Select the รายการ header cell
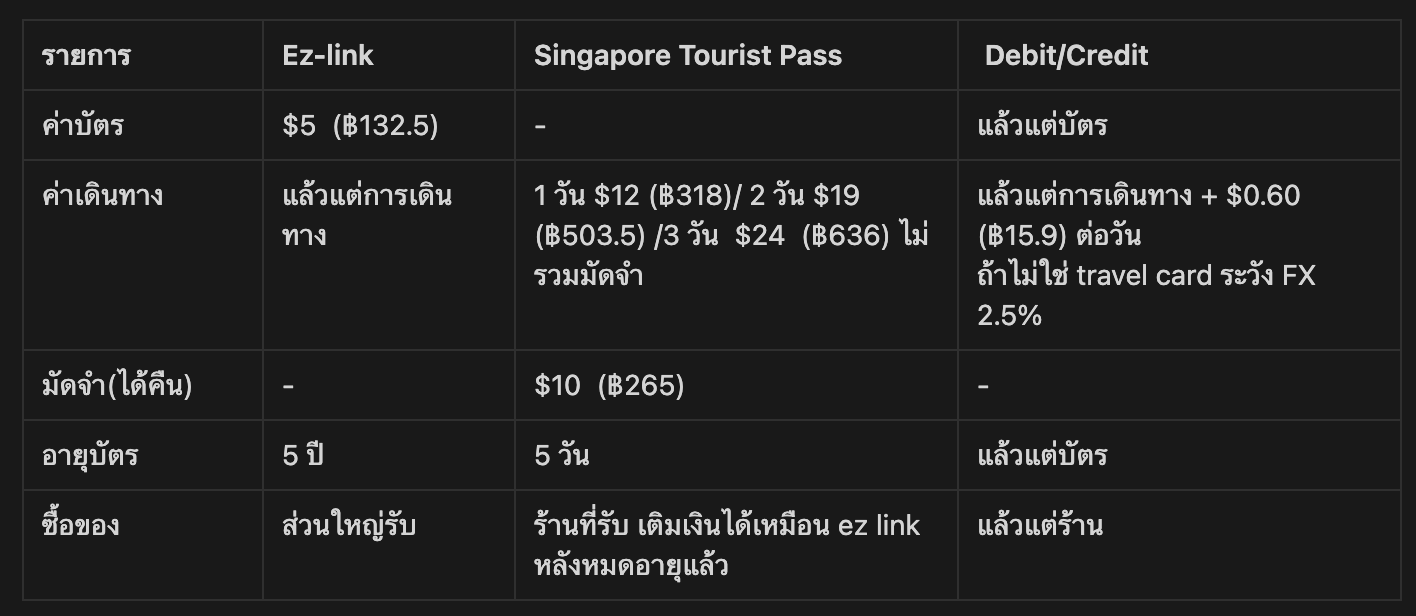Screen dimensions: 1416x616 (x=86, y=55)
